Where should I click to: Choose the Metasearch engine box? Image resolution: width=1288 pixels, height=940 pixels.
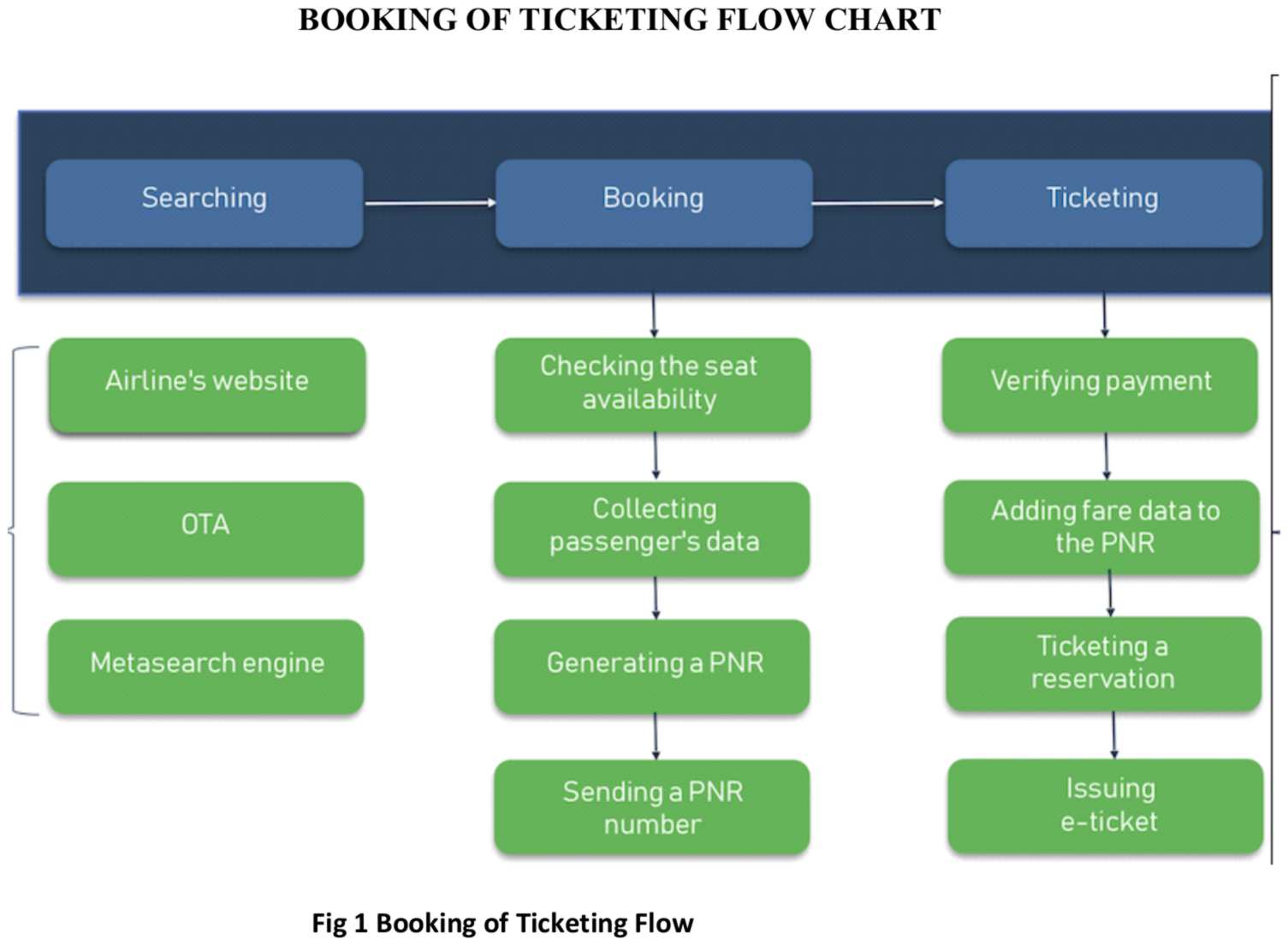click(206, 666)
